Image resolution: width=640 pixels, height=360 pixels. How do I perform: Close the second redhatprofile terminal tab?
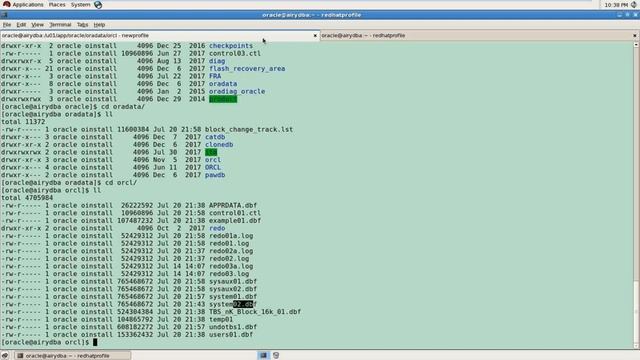634,36
